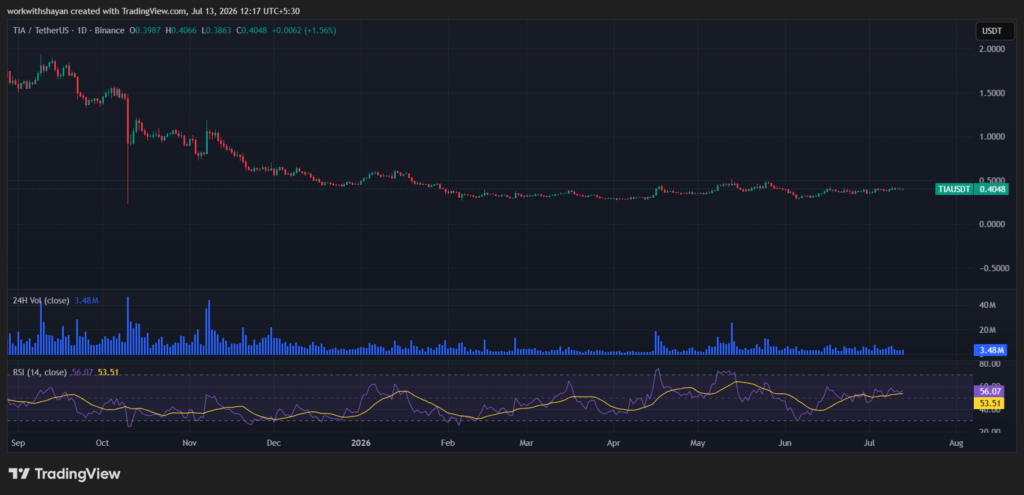Click the Dec label on time axis
The height and width of the screenshot is (495, 1024).
point(274,443)
